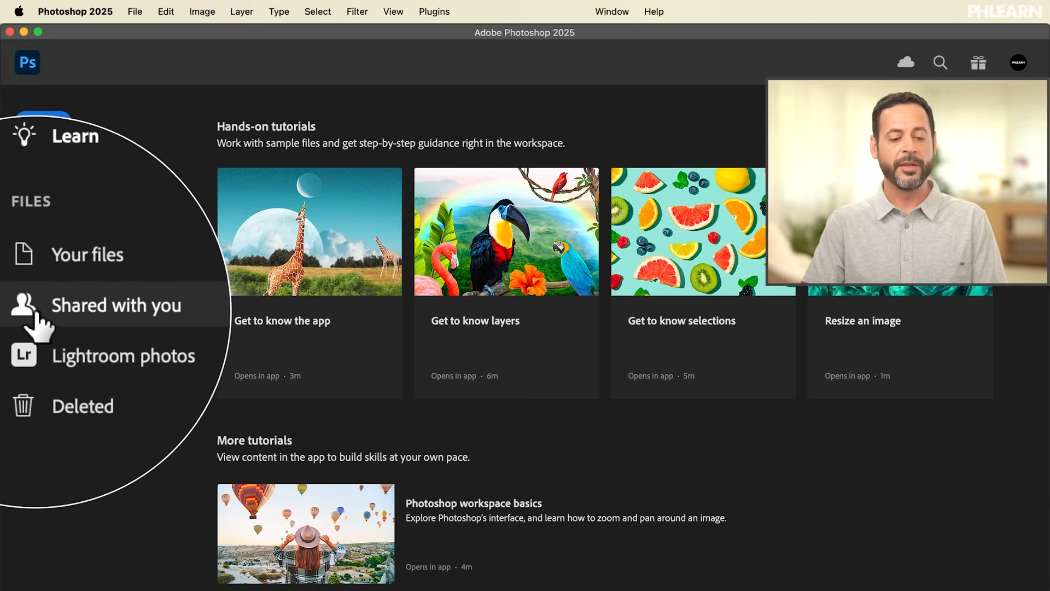Open the Help menu
This screenshot has height=591, width=1050.
[654, 11]
